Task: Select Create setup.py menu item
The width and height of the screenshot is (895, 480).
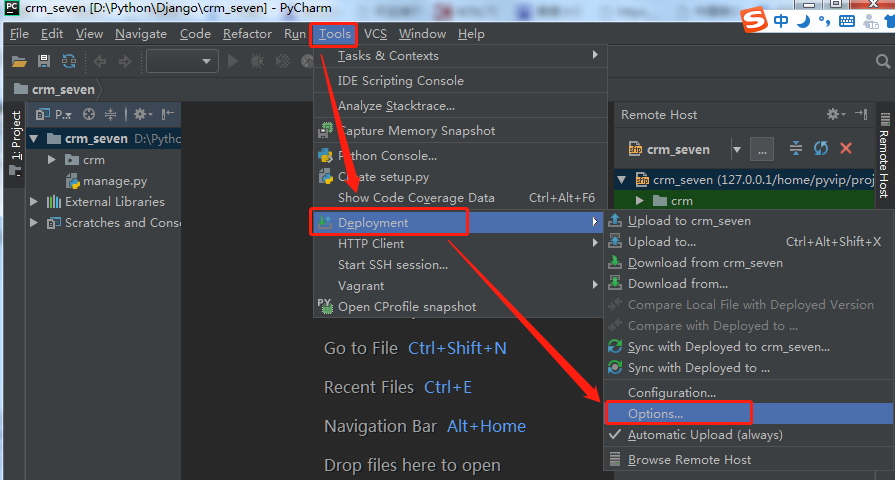Action: pyautogui.click(x=459, y=177)
